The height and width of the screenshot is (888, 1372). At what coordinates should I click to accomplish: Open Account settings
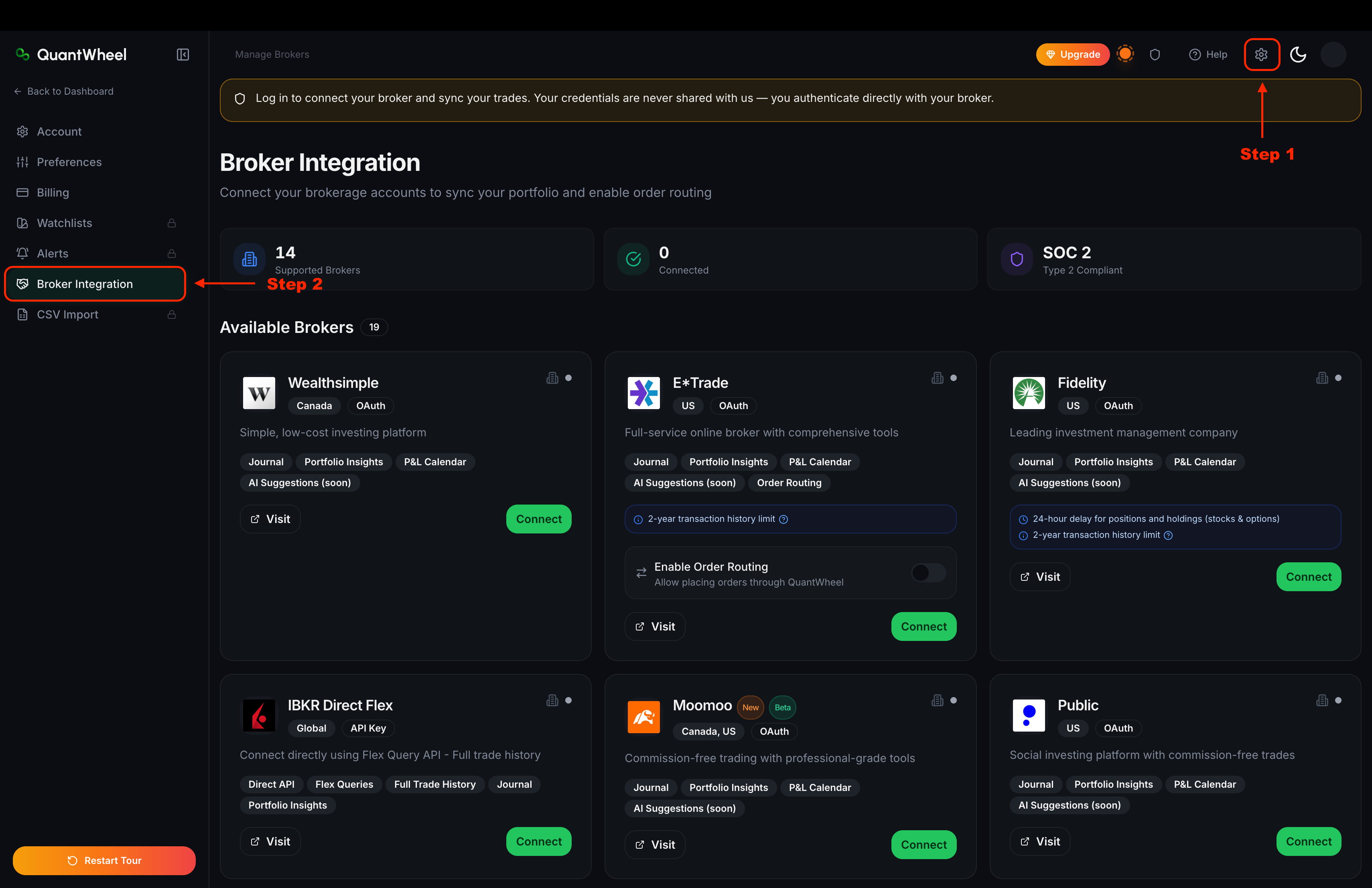(x=96, y=132)
